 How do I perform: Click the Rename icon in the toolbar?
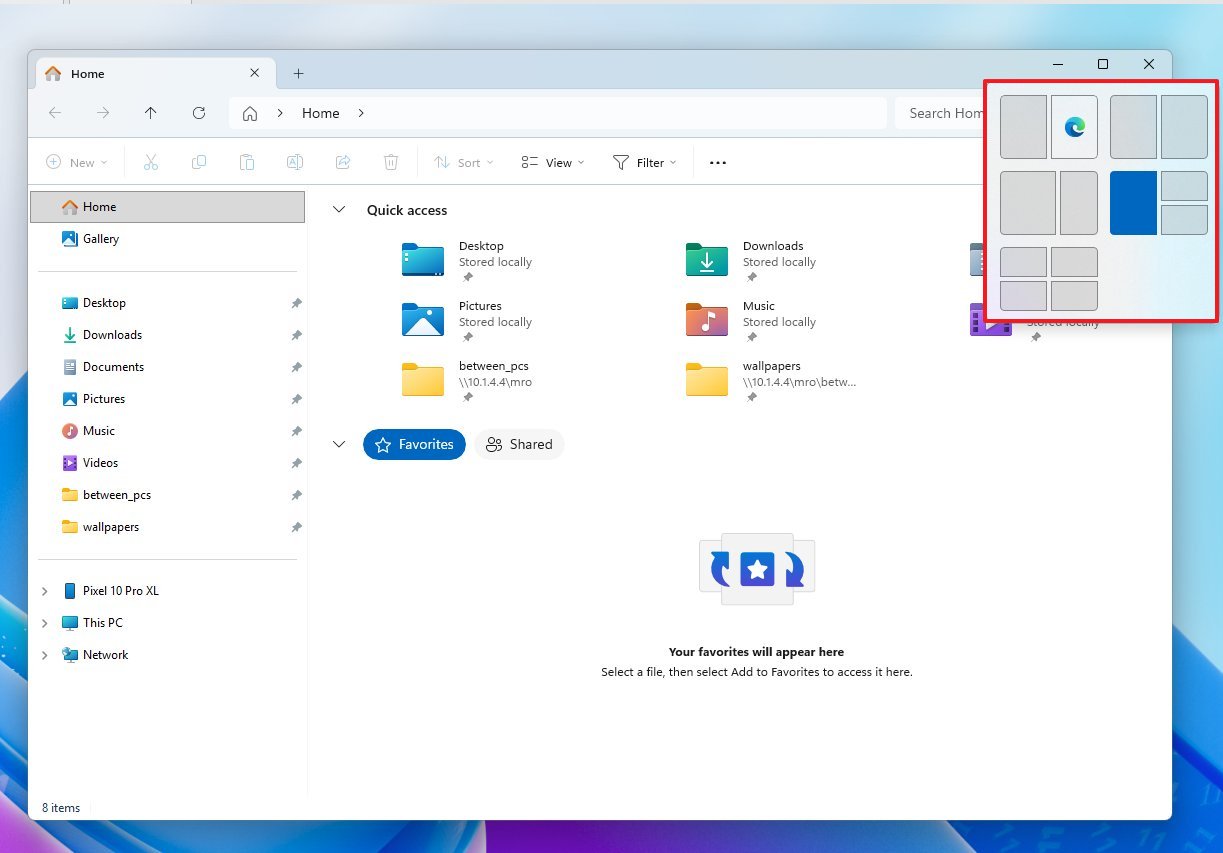(295, 161)
